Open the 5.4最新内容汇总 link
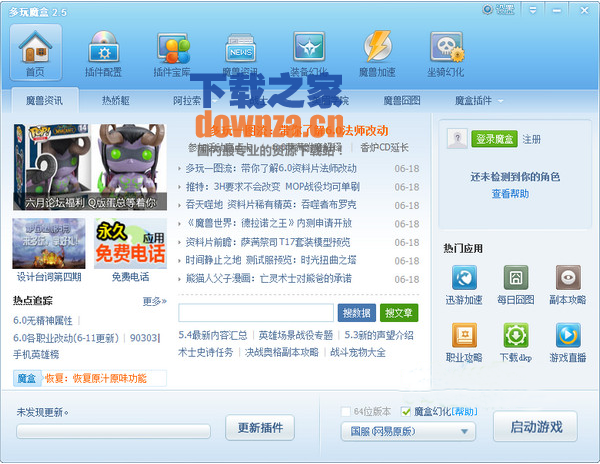This screenshot has height=464, width=600. [213, 335]
